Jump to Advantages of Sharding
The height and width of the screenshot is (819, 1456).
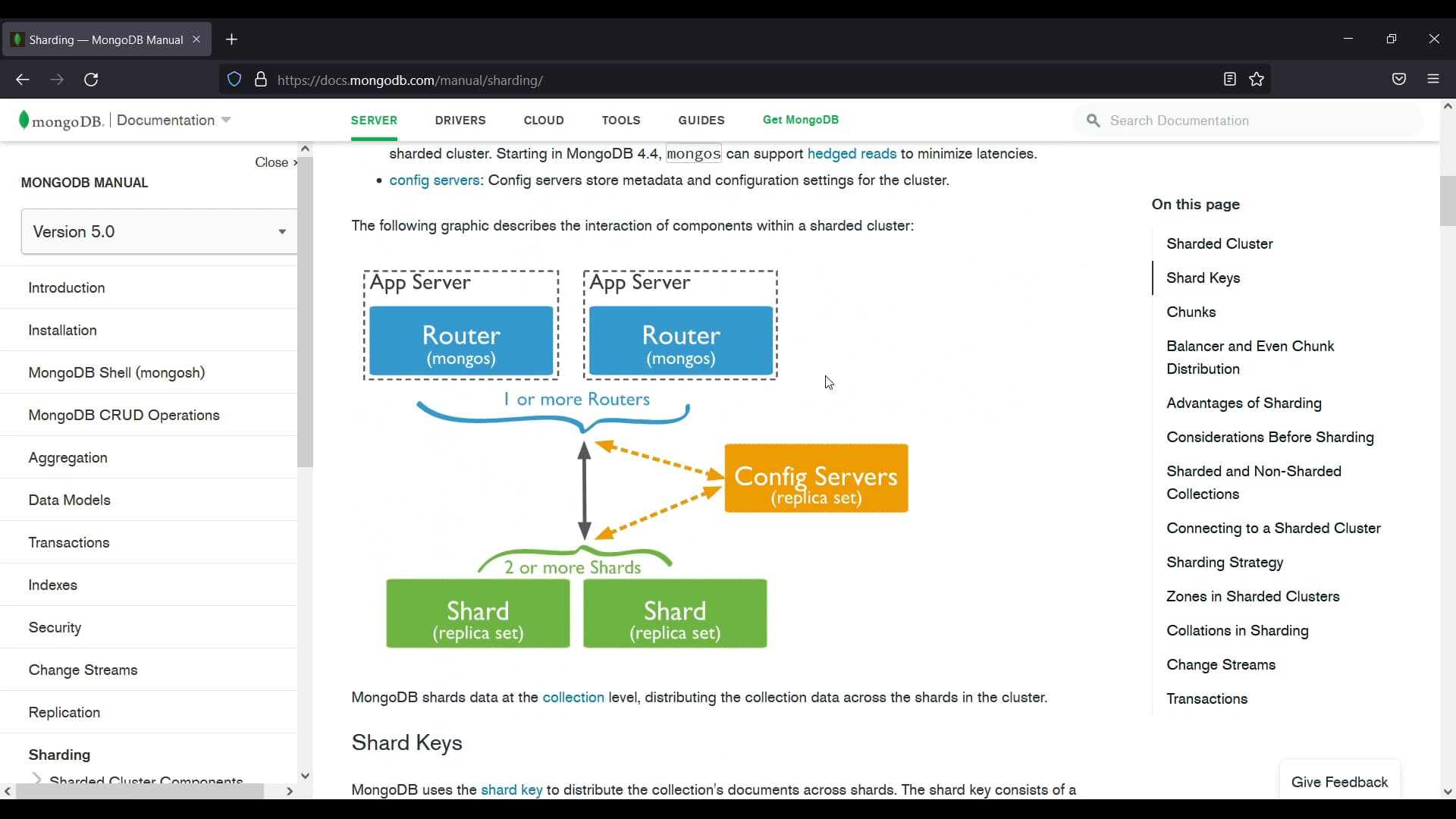(1244, 403)
